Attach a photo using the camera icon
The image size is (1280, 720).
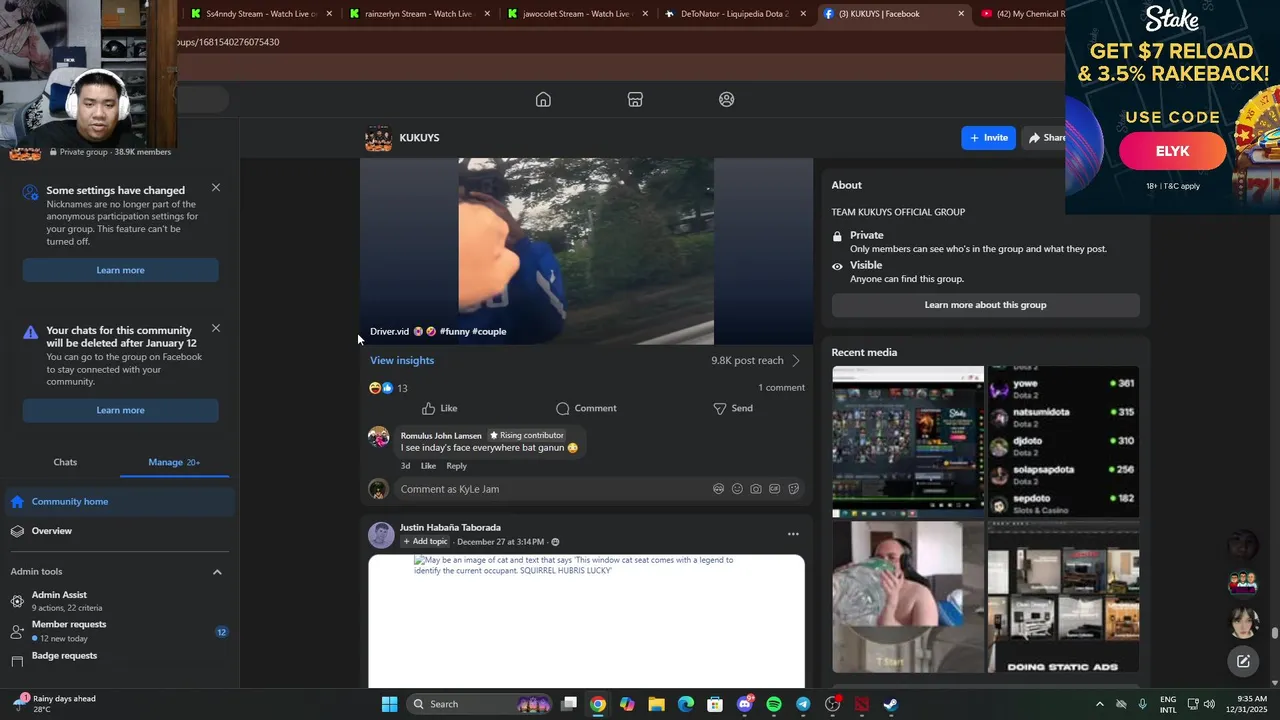[756, 489]
